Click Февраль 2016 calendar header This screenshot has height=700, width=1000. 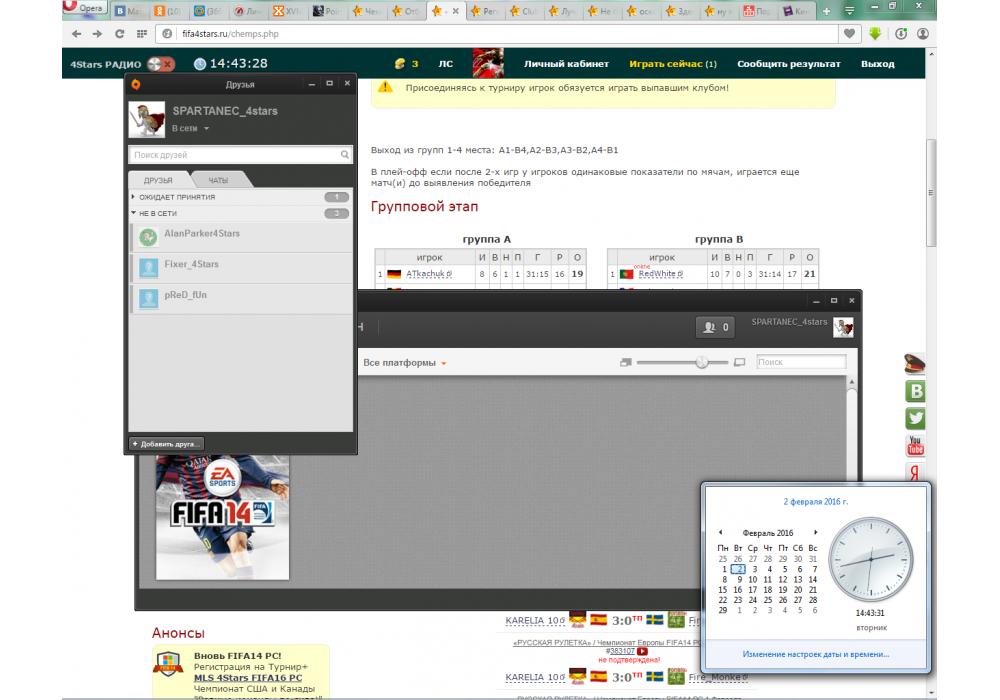tap(768, 533)
